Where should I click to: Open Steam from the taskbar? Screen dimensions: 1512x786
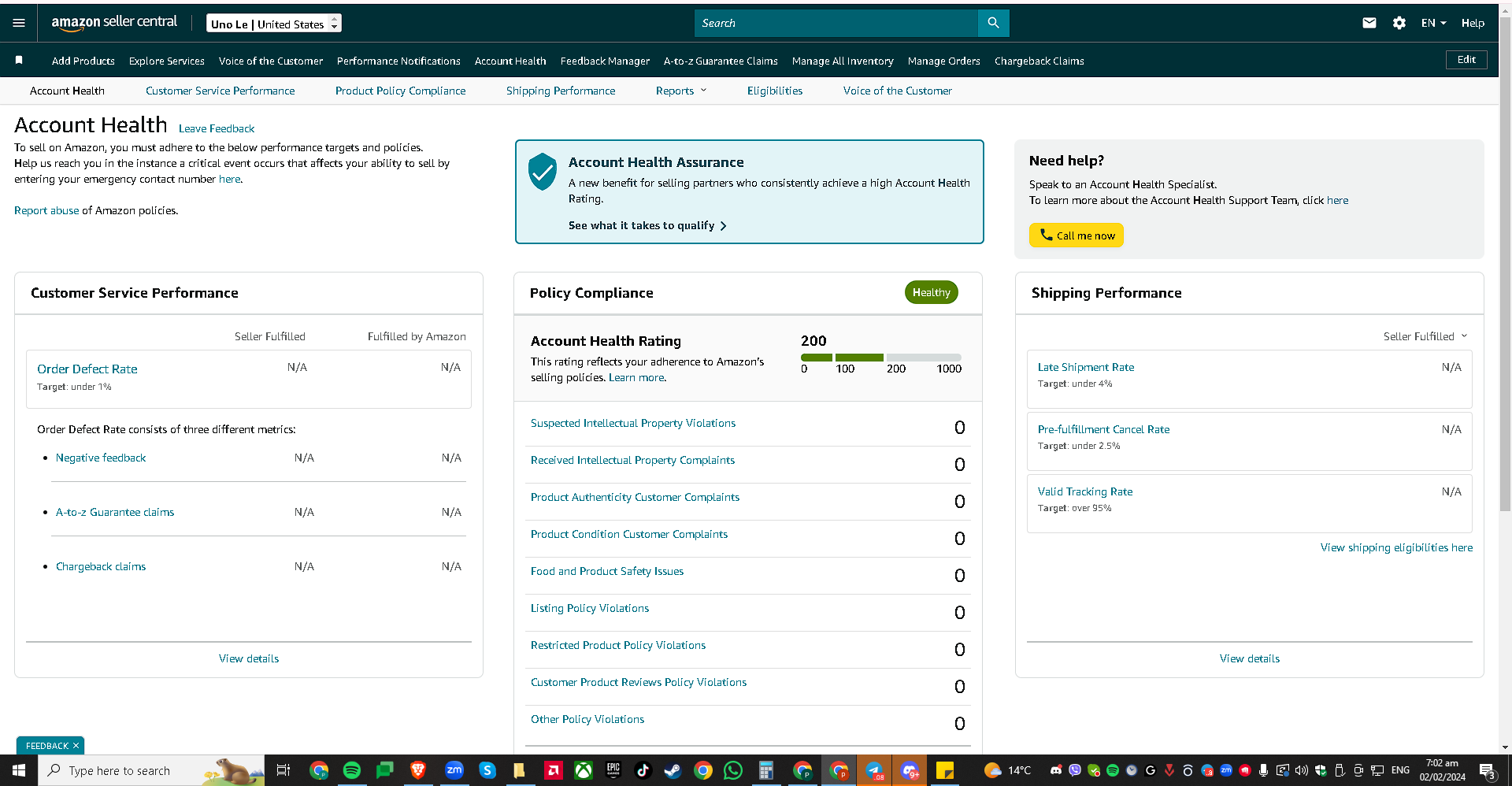[x=673, y=770]
